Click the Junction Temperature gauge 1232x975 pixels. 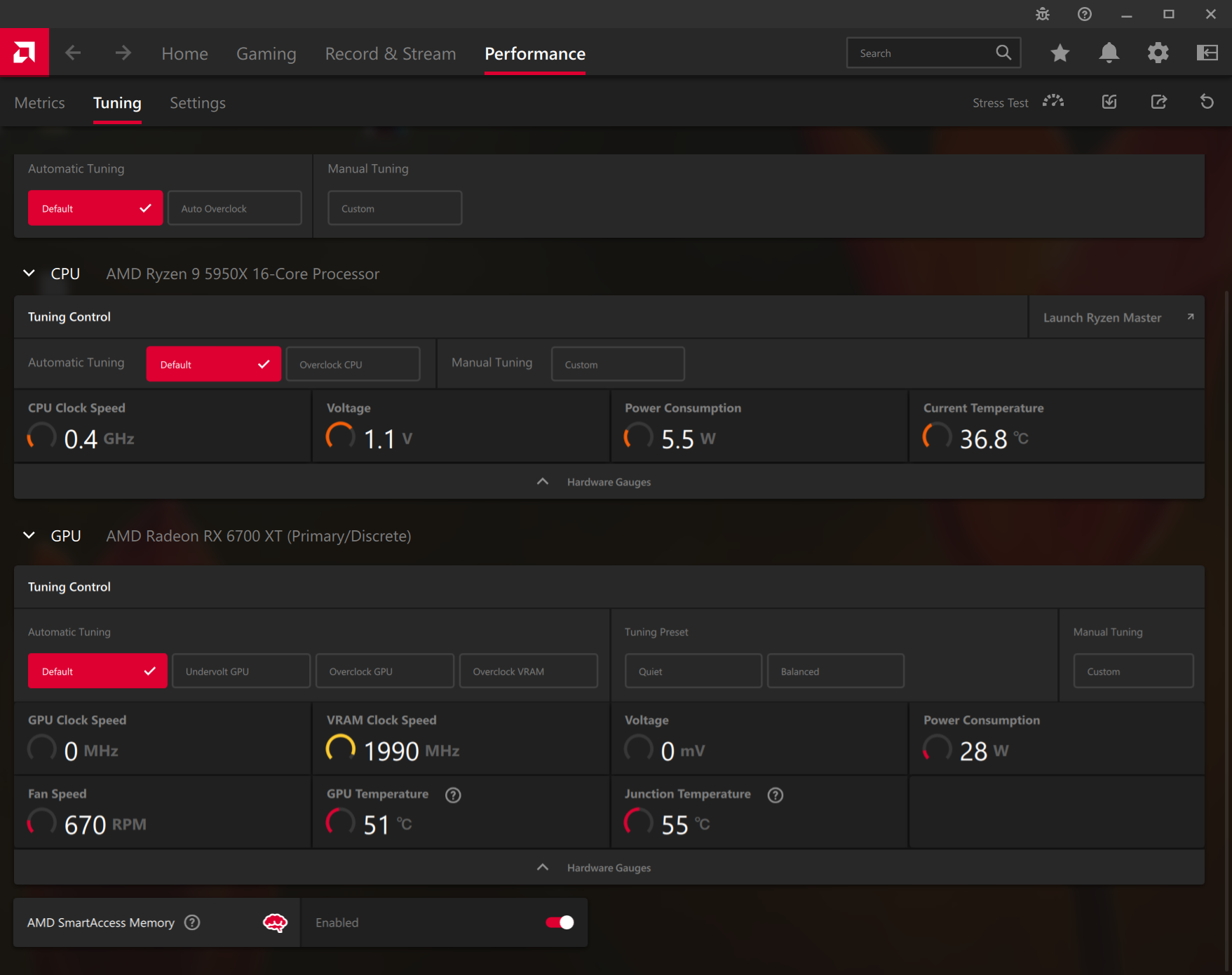[x=639, y=822]
